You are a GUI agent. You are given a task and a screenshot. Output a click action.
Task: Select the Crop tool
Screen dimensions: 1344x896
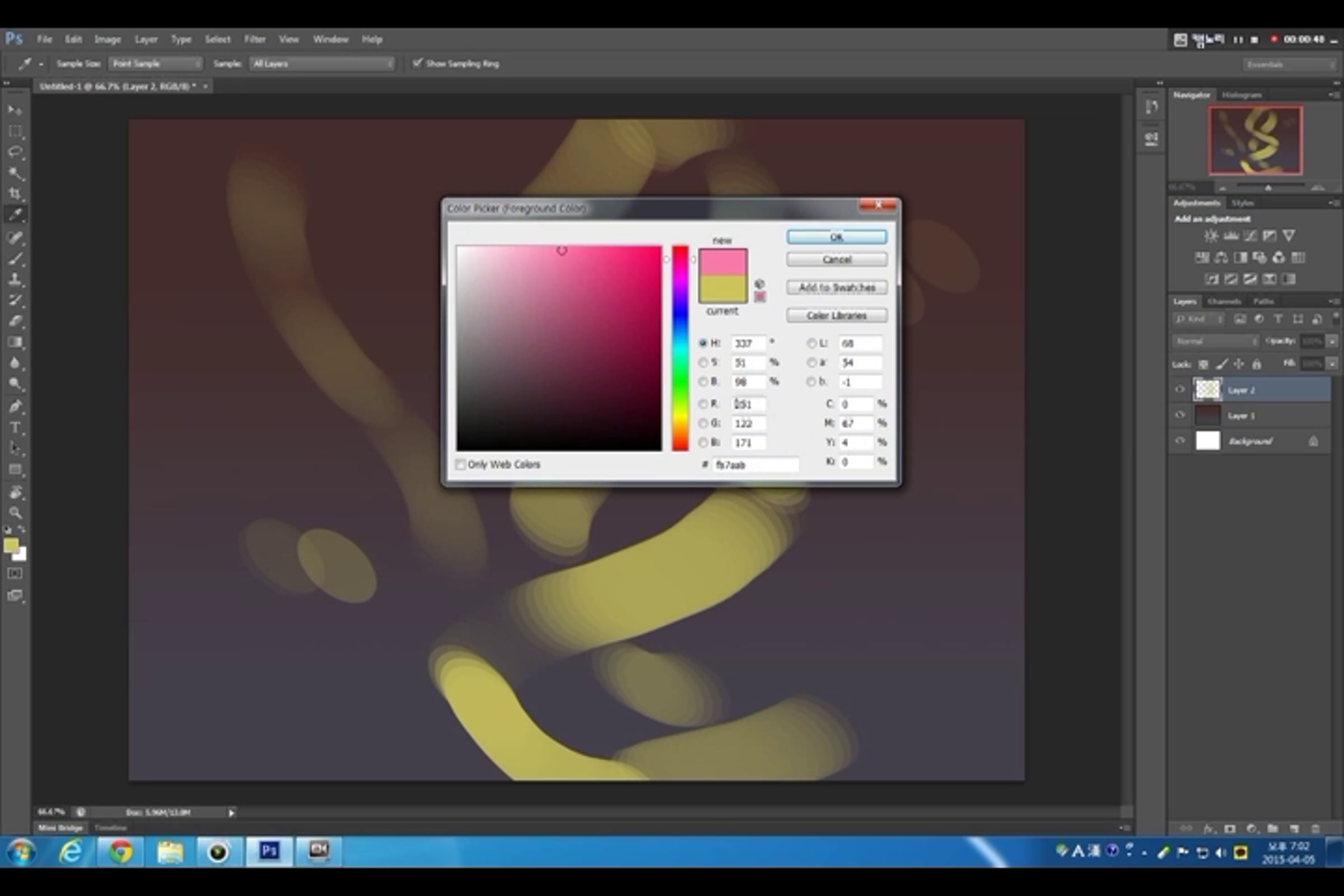[16, 194]
